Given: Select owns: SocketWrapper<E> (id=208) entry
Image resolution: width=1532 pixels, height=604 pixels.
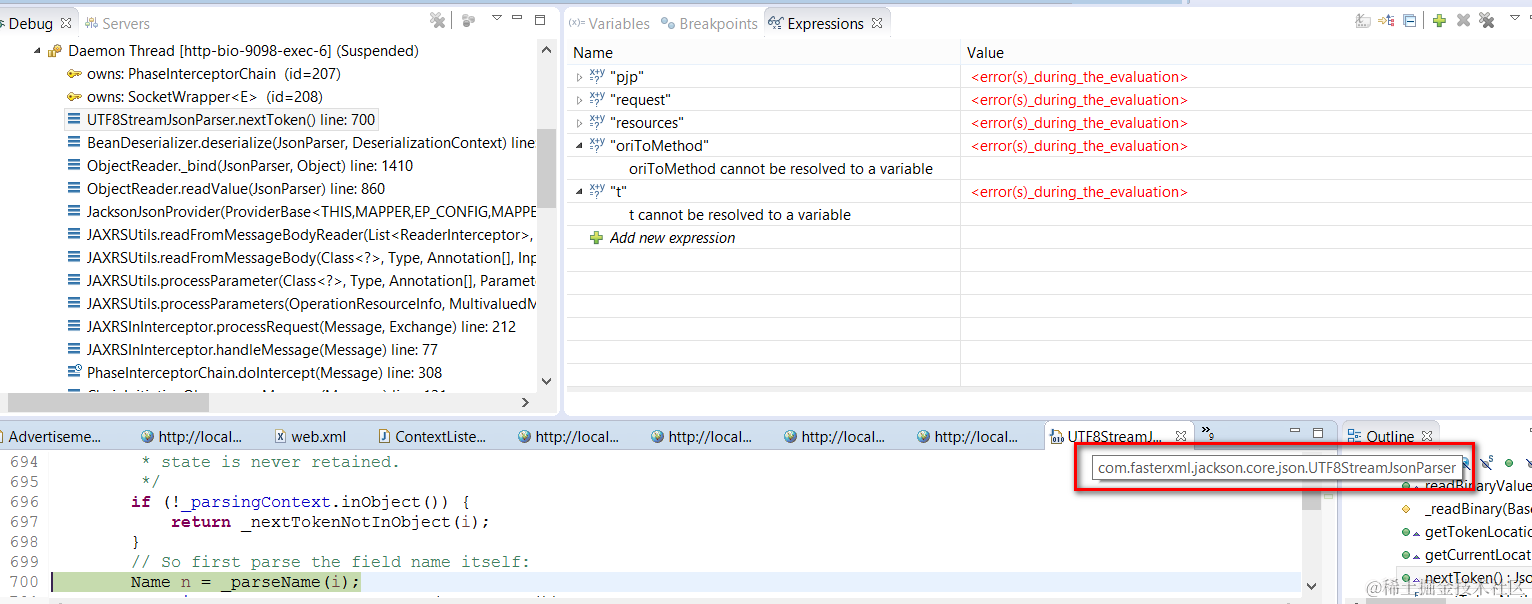Looking at the screenshot, I should pos(195,97).
